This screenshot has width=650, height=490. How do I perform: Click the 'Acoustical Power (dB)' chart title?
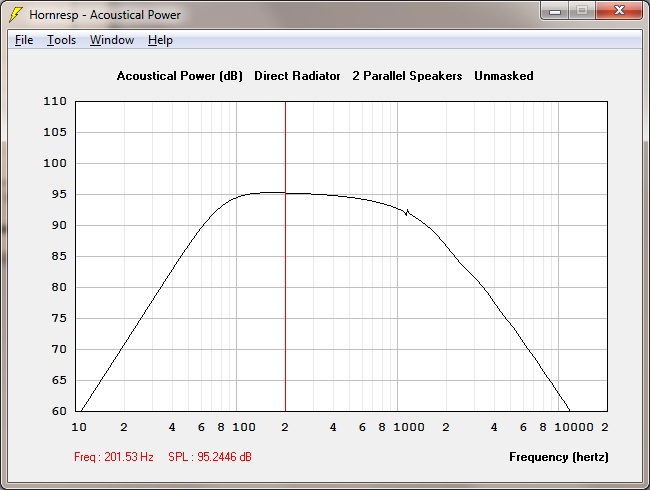point(179,76)
